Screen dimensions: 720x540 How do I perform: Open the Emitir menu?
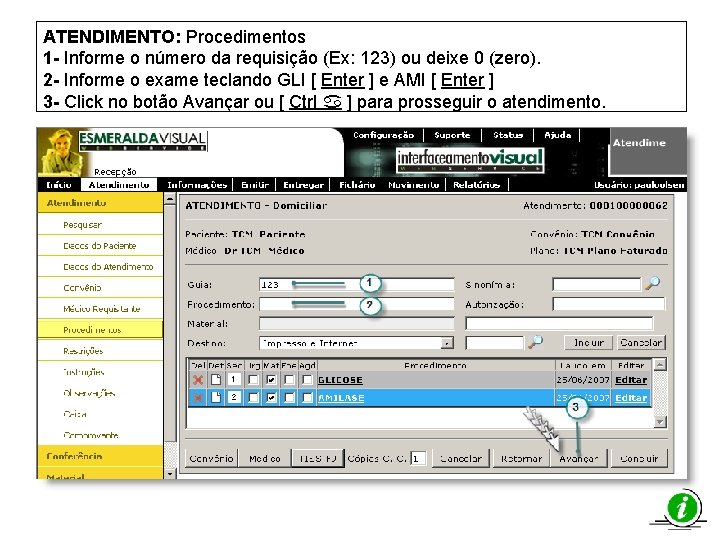255,185
